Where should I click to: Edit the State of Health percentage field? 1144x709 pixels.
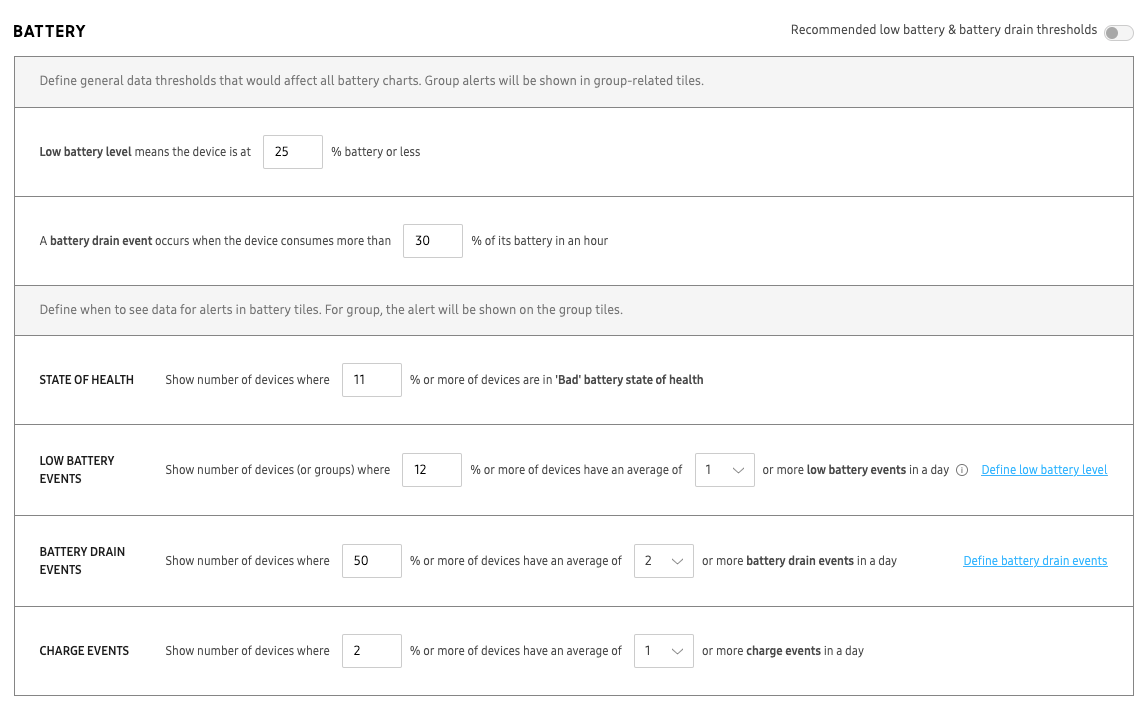tap(371, 380)
